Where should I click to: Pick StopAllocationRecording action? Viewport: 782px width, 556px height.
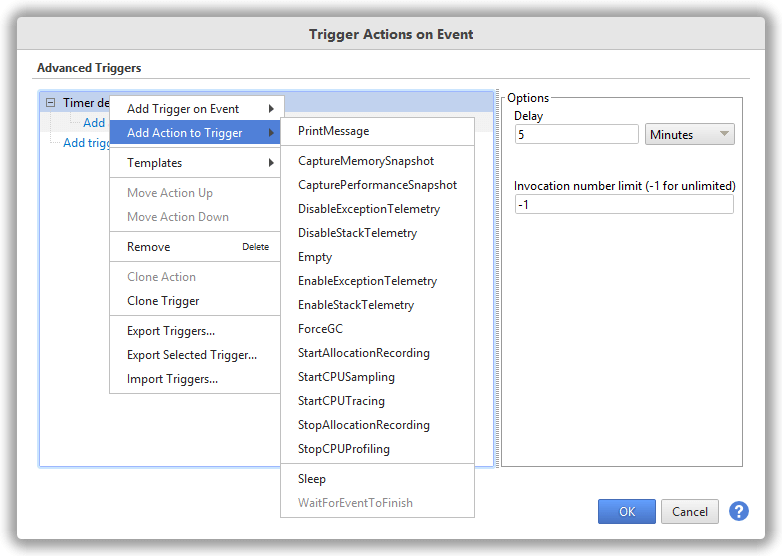(x=378, y=424)
